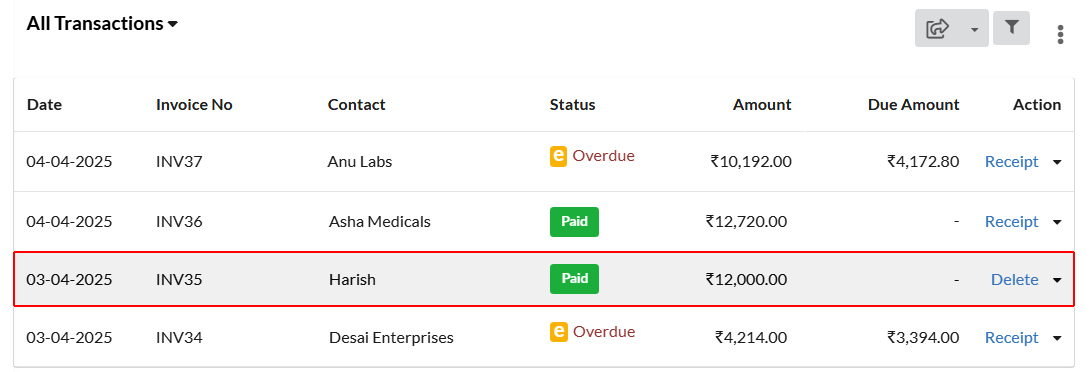The height and width of the screenshot is (372, 1092).
Task: Open the three-dot more options menu
Action: point(1060,34)
